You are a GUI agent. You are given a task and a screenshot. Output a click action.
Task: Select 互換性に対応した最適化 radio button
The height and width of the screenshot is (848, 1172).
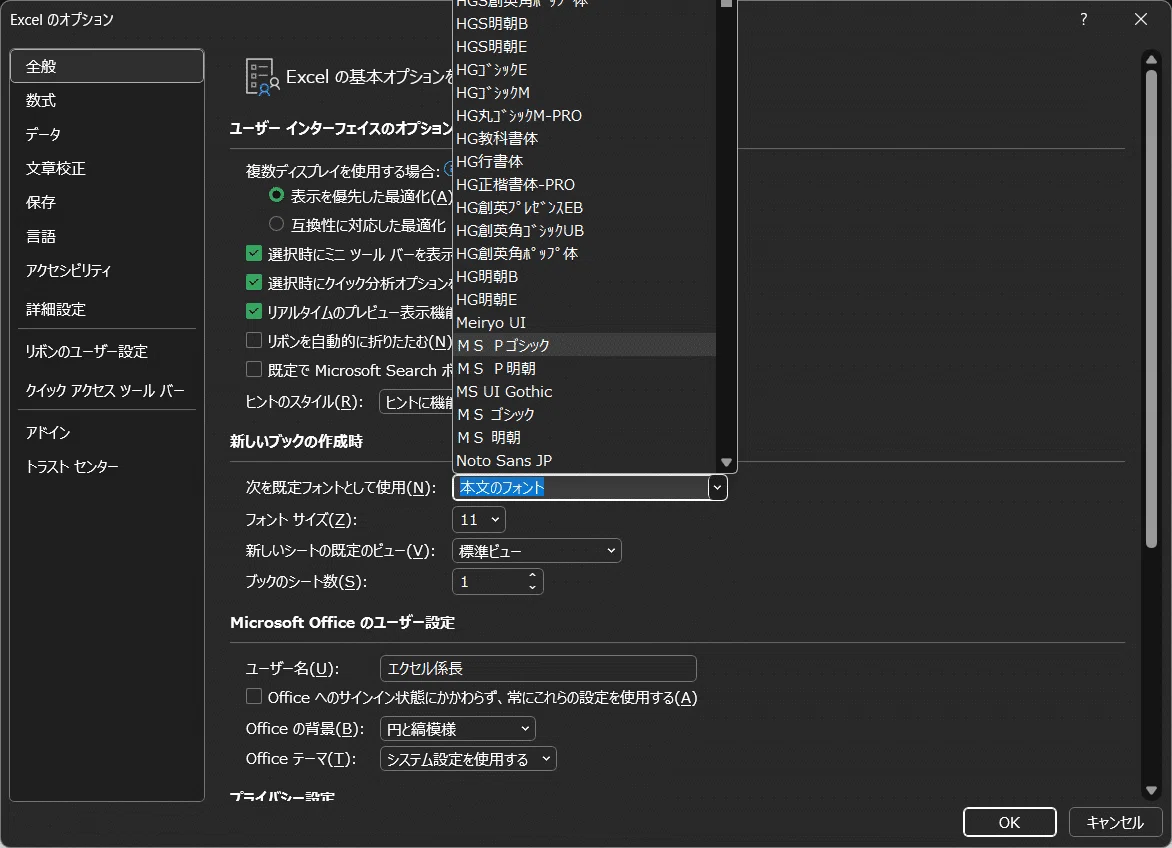click(277, 223)
